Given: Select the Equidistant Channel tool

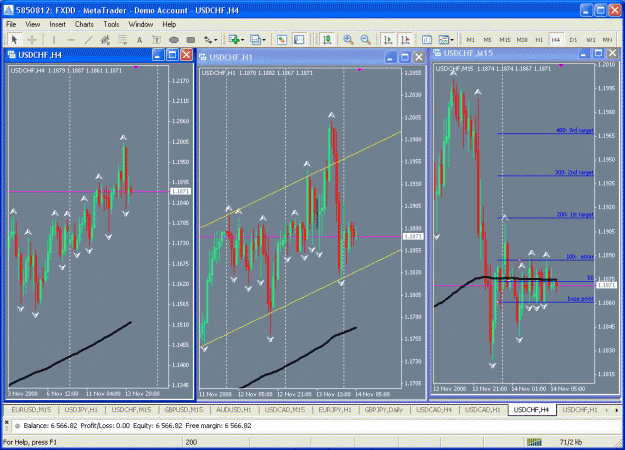Looking at the screenshot, I should (105, 39).
